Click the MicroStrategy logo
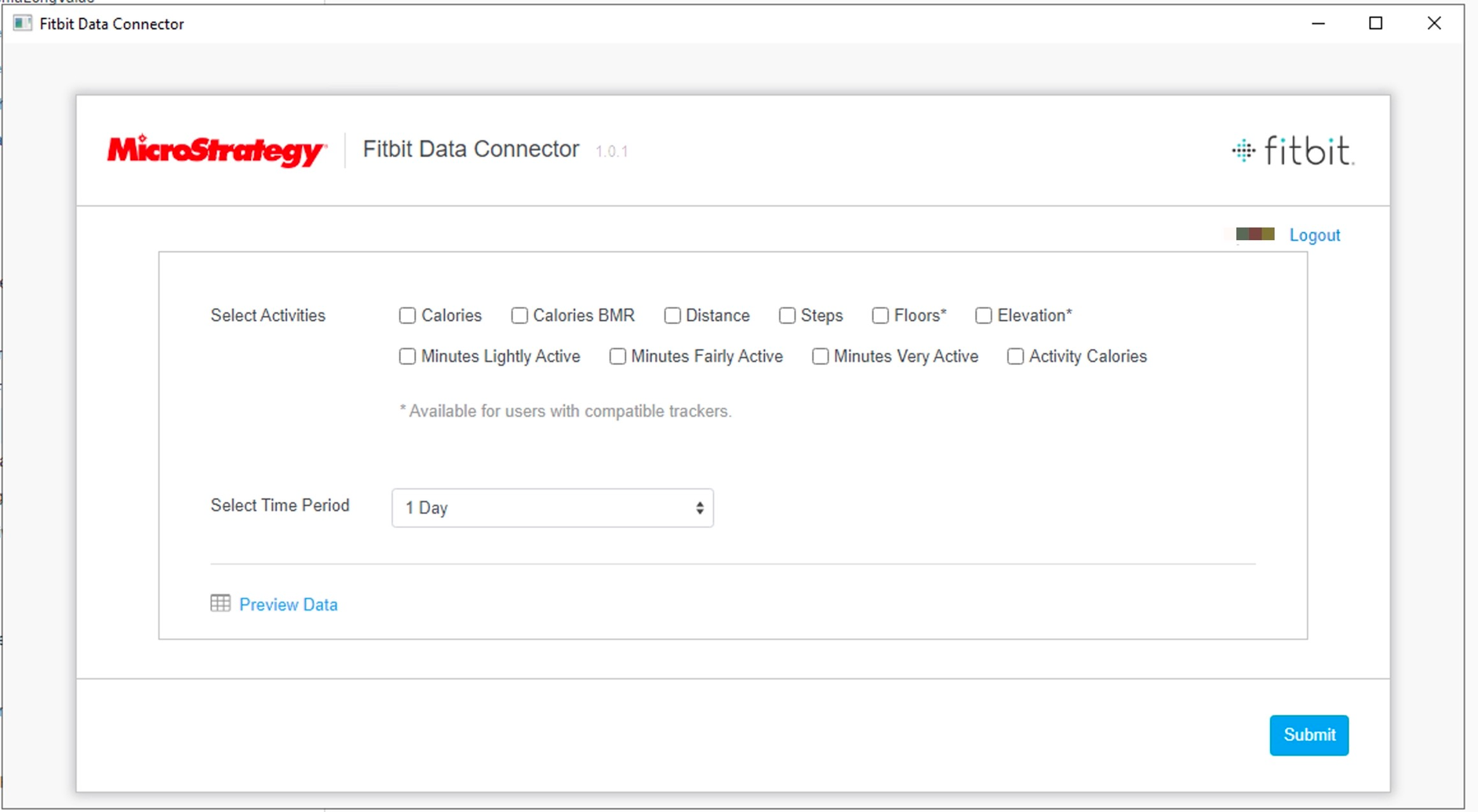The width and height of the screenshot is (1478, 812). 217,150
